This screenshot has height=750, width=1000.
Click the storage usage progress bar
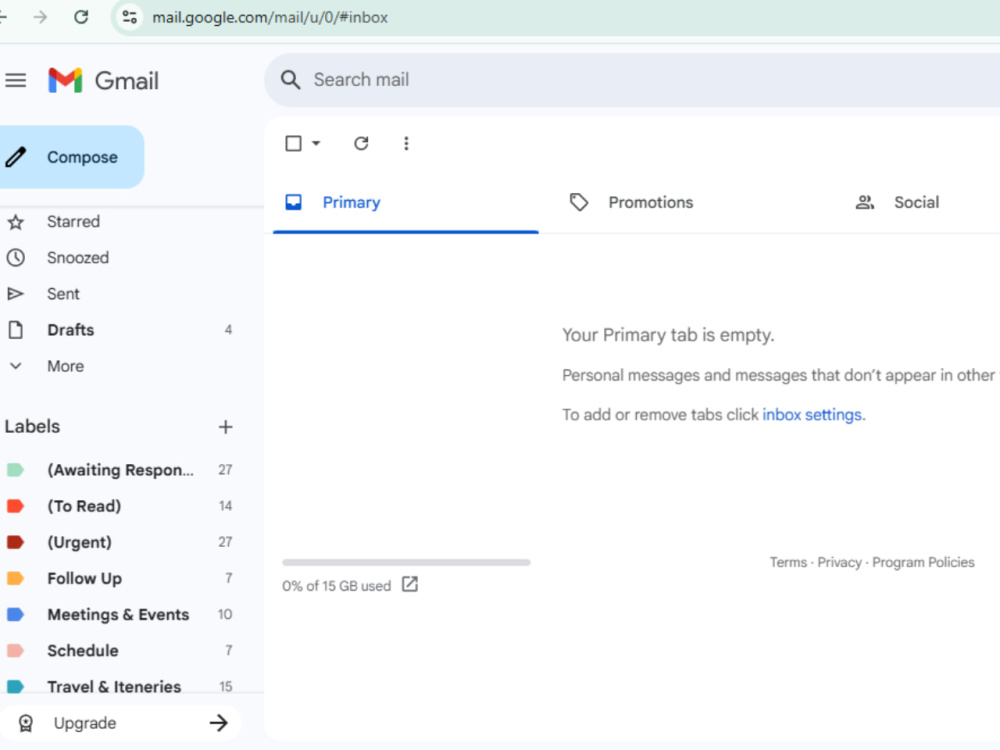(x=406, y=562)
